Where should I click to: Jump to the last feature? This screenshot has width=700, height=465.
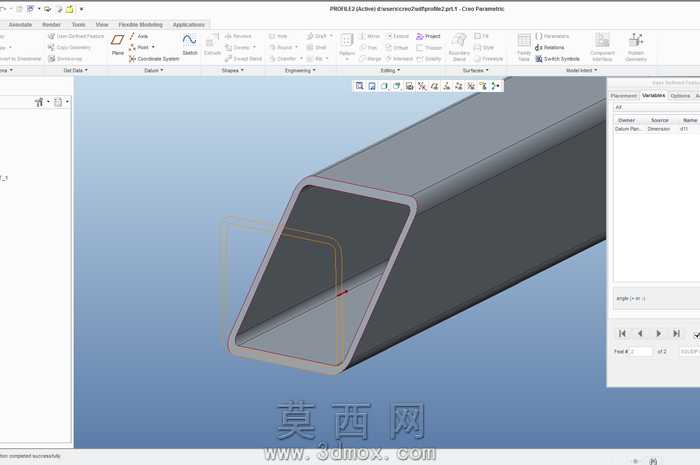[x=676, y=333]
